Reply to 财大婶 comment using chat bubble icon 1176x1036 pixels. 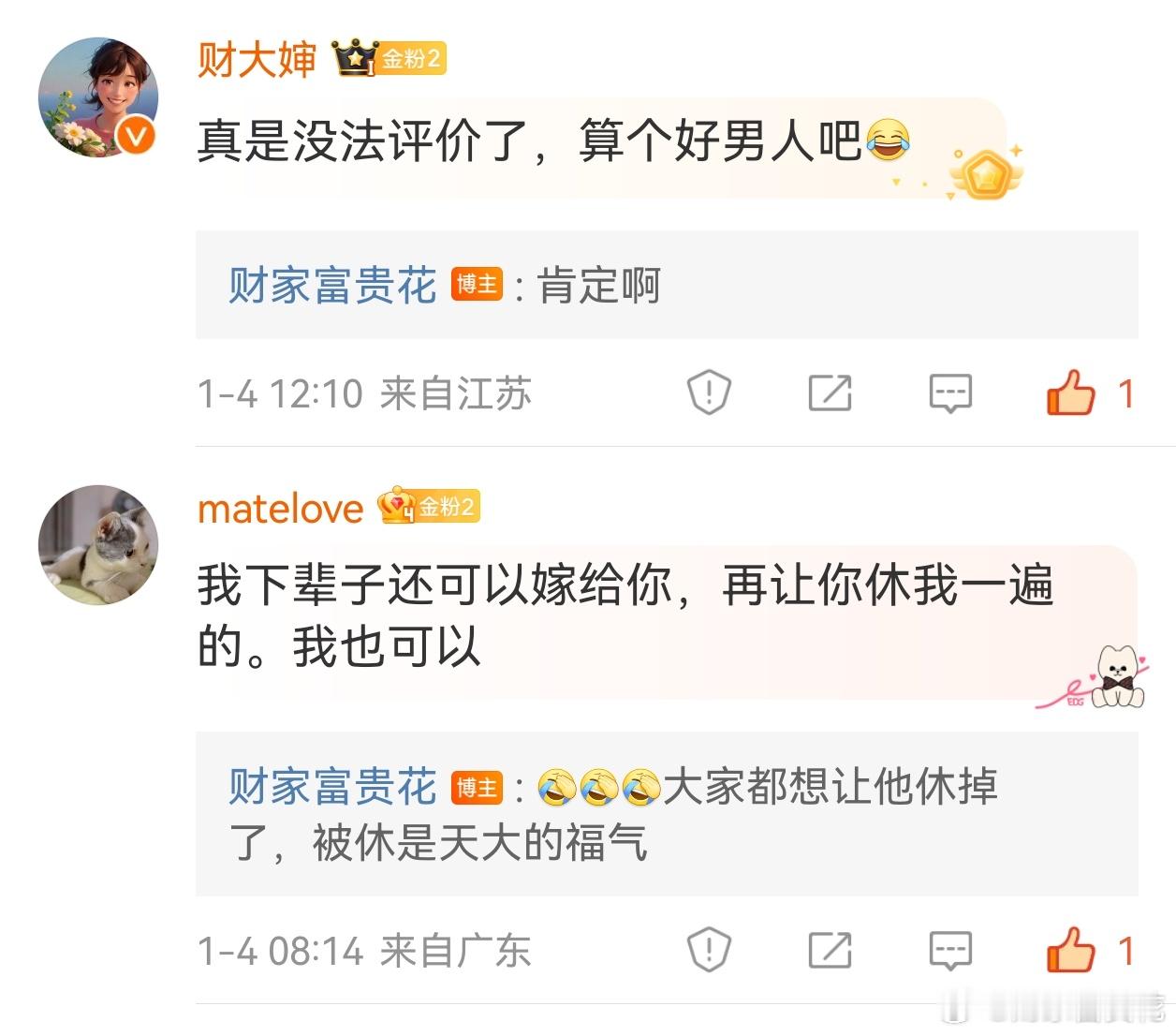pos(950,393)
